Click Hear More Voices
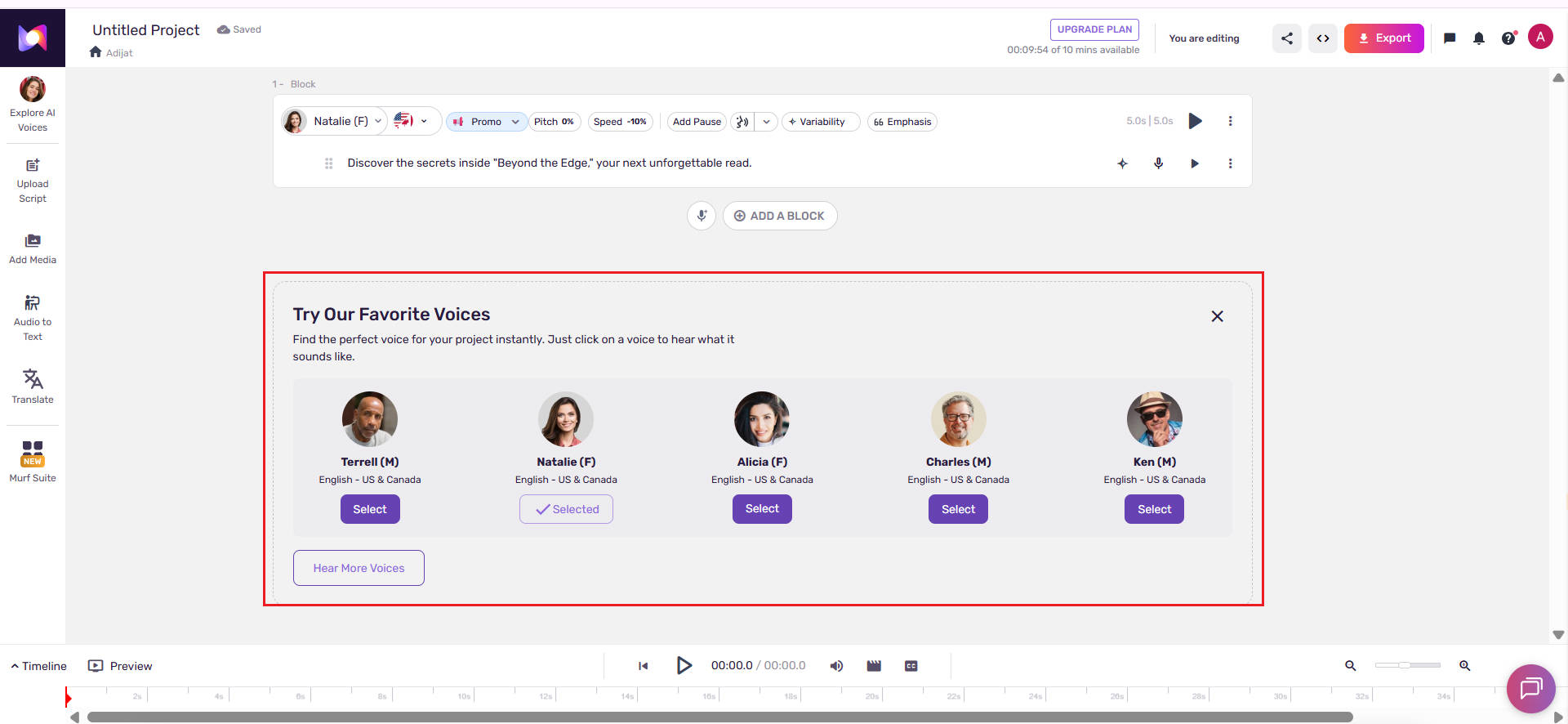1568x724 pixels. tap(359, 568)
